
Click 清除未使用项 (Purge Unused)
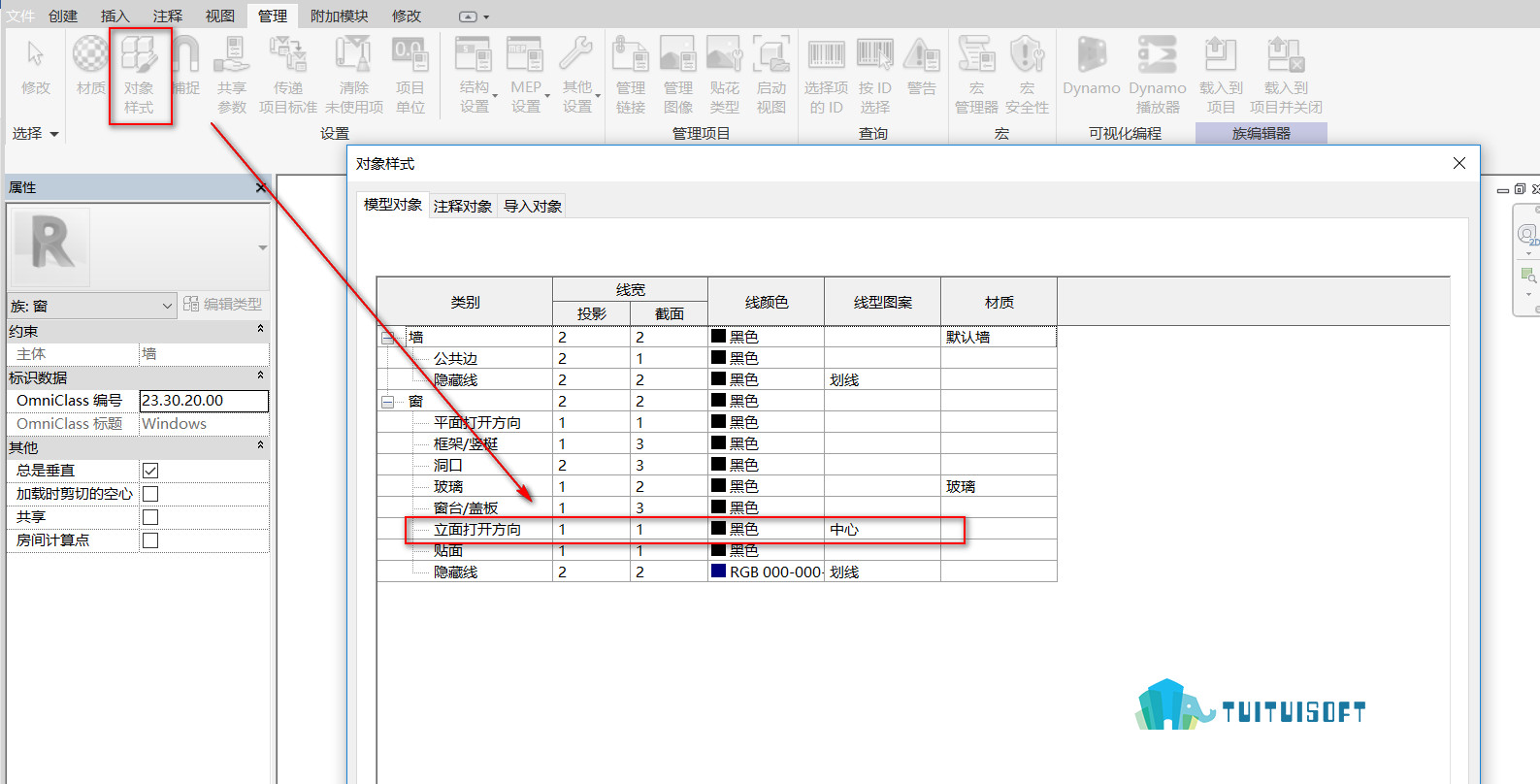point(354,76)
